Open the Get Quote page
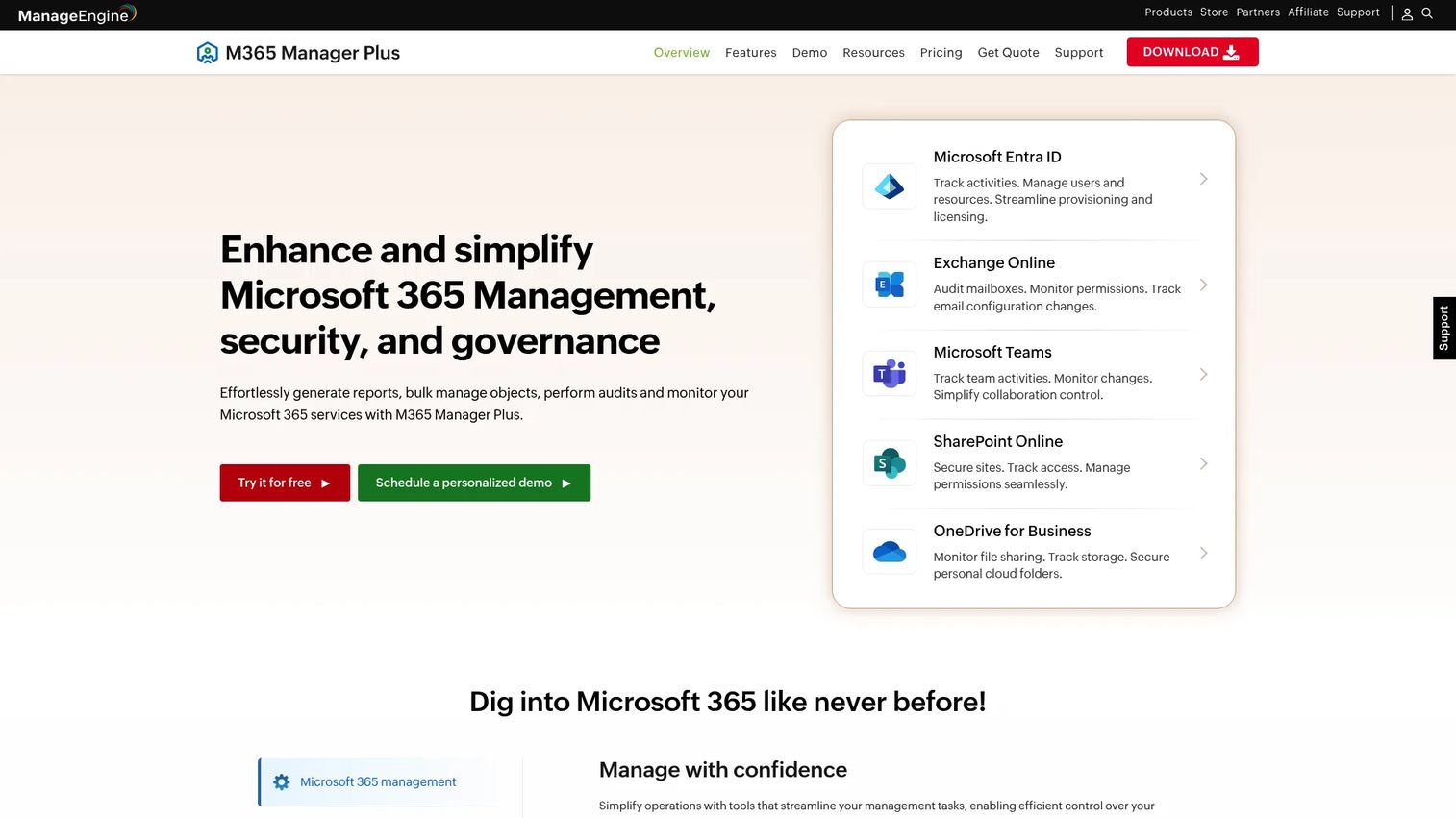Viewport: 1456px width, 818px height. tap(1008, 53)
